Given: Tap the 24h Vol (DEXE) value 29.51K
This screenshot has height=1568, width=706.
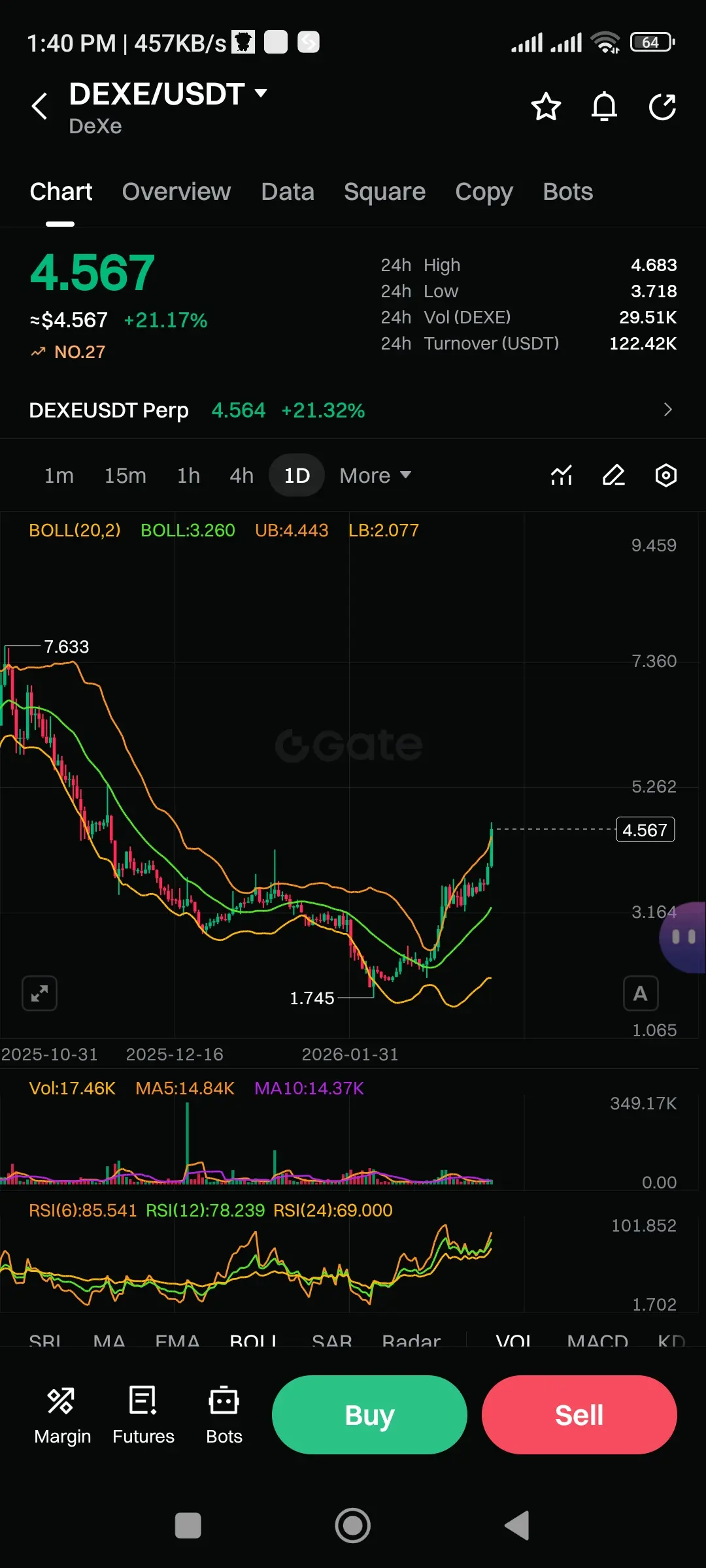Looking at the screenshot, I should coord(648,318).
